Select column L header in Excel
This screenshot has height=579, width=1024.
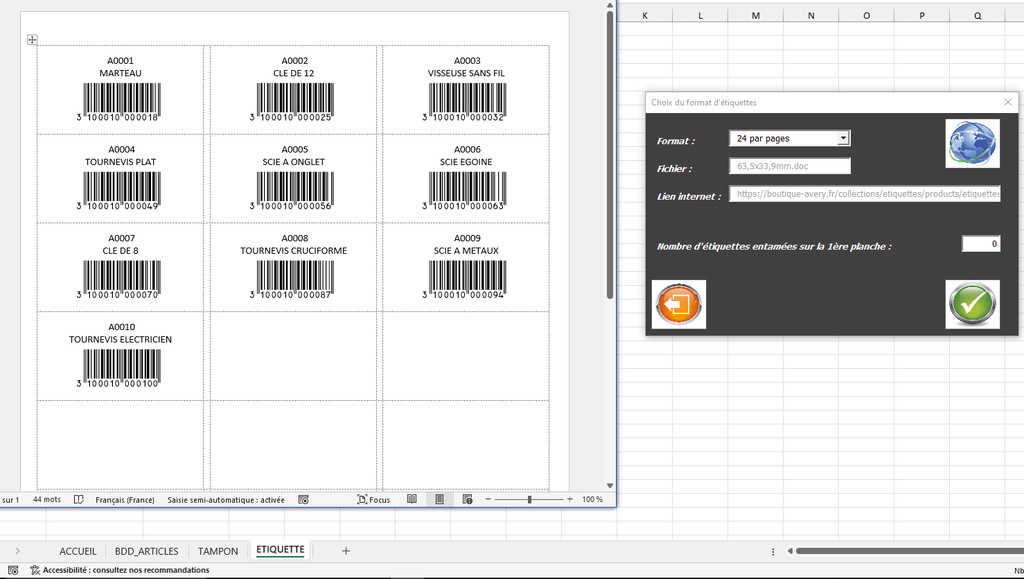(700, 16)
